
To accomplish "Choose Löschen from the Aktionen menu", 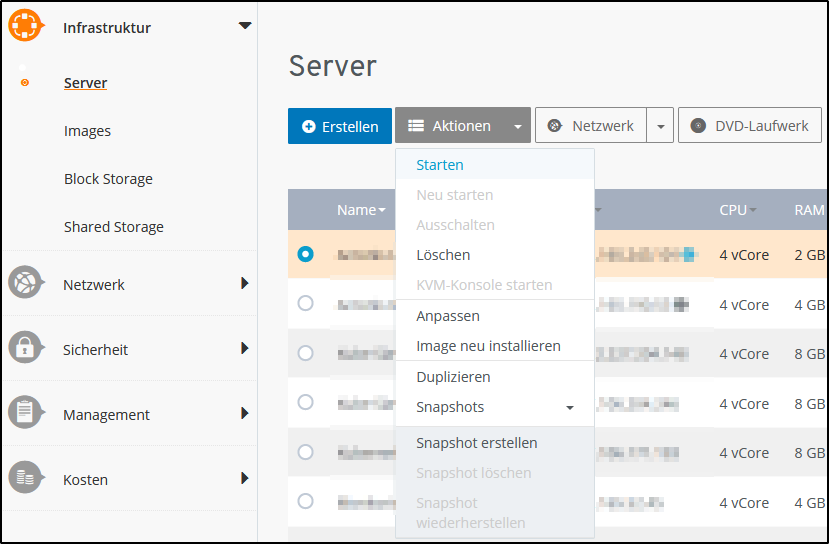I will 495,255.
